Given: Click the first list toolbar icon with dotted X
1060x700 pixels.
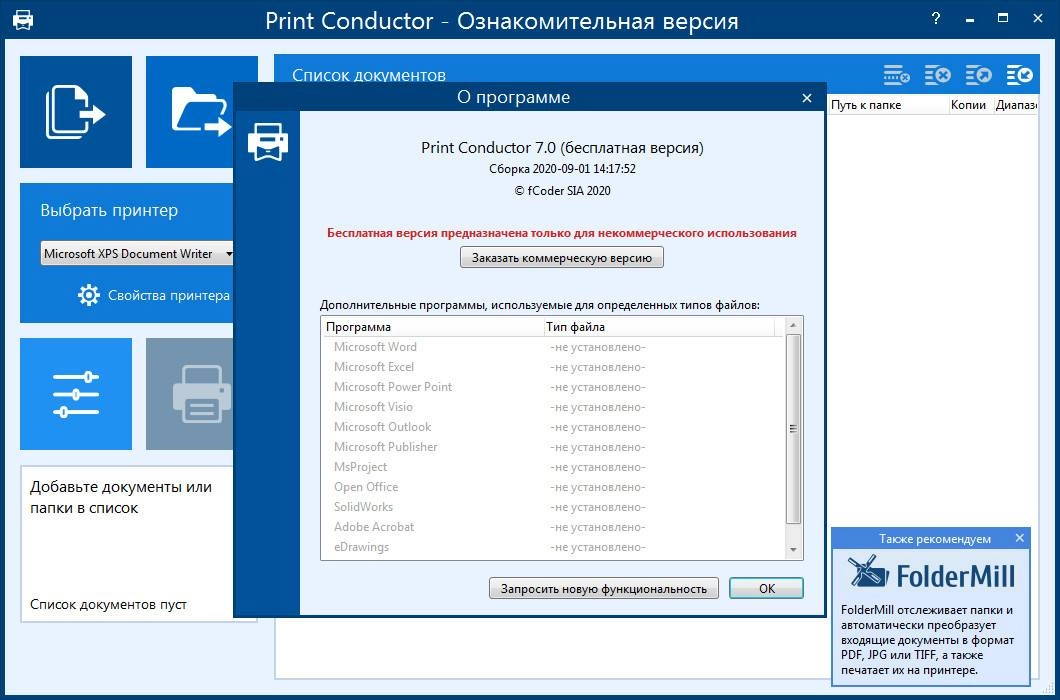Looking at the screenshot, I should point(896,75).
